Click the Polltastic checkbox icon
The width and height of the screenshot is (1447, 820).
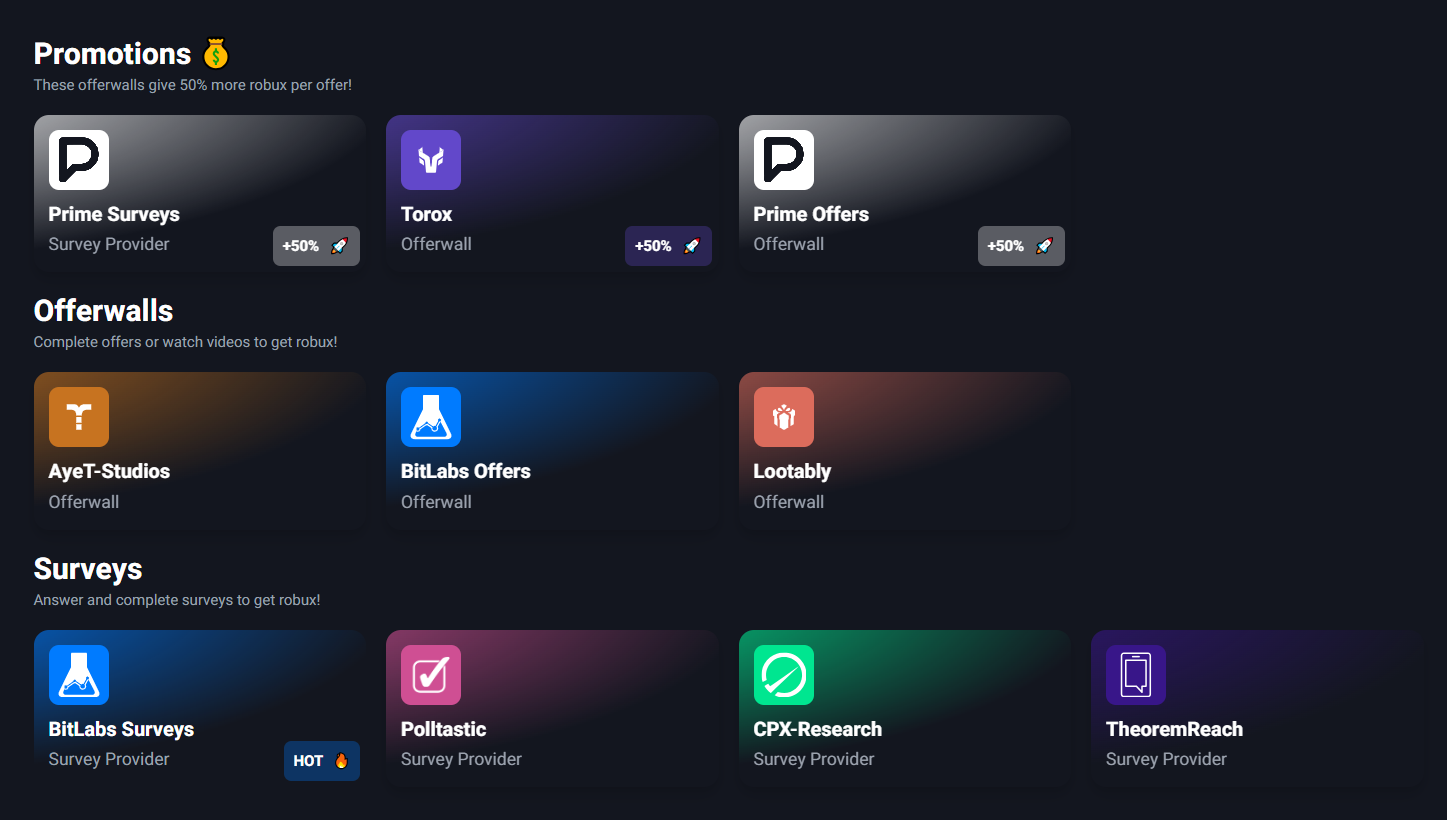(431, 675)
